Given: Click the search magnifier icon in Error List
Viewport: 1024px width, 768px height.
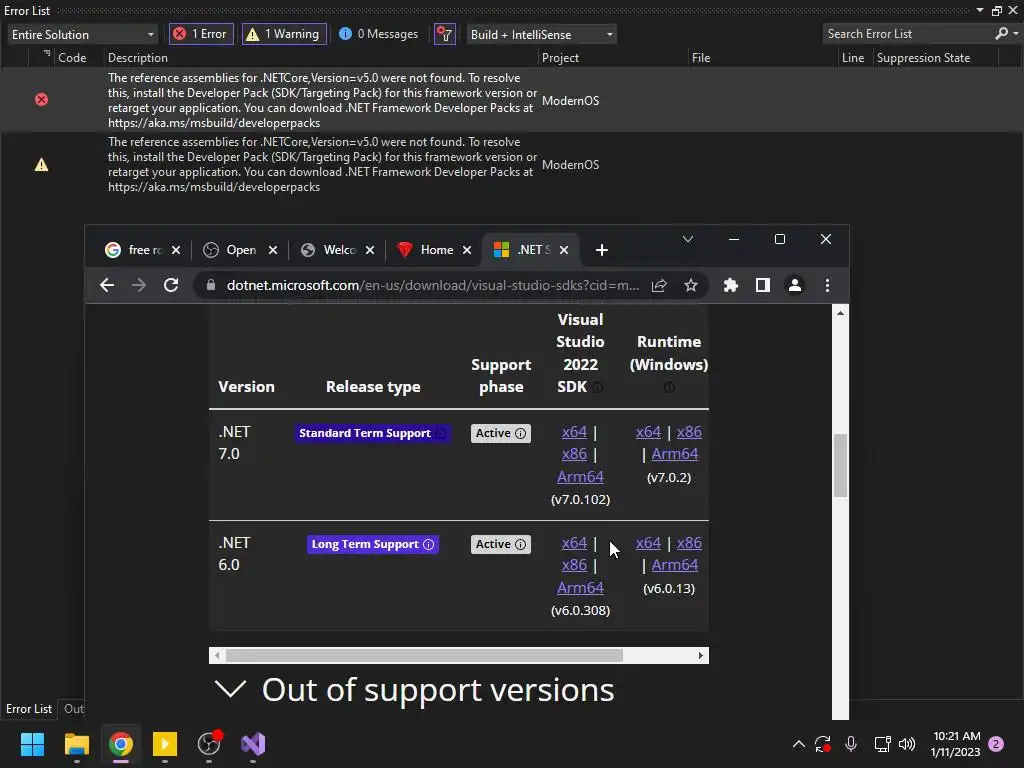Looking at the screenshot, I should click(x=1001, y=33).
